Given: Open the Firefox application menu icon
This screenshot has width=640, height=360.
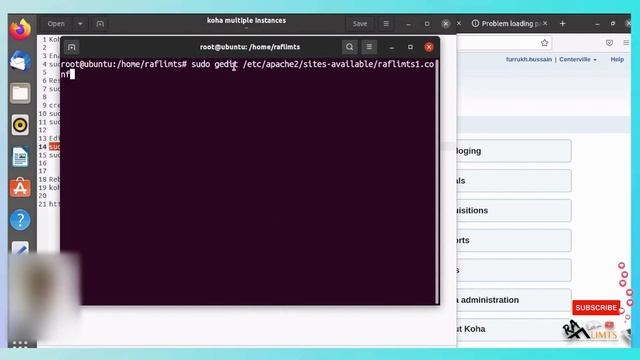Looking at the screenshot, I should [626, 43].
